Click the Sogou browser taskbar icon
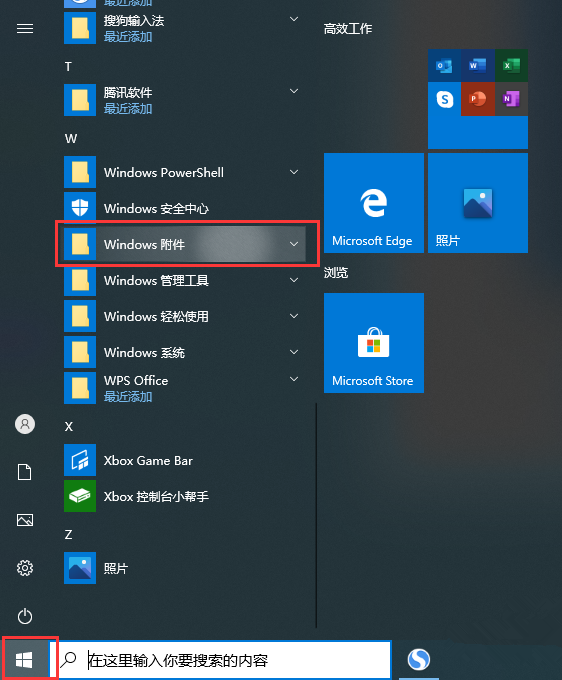This screenshot has width=562, height=680. point(418,659)
